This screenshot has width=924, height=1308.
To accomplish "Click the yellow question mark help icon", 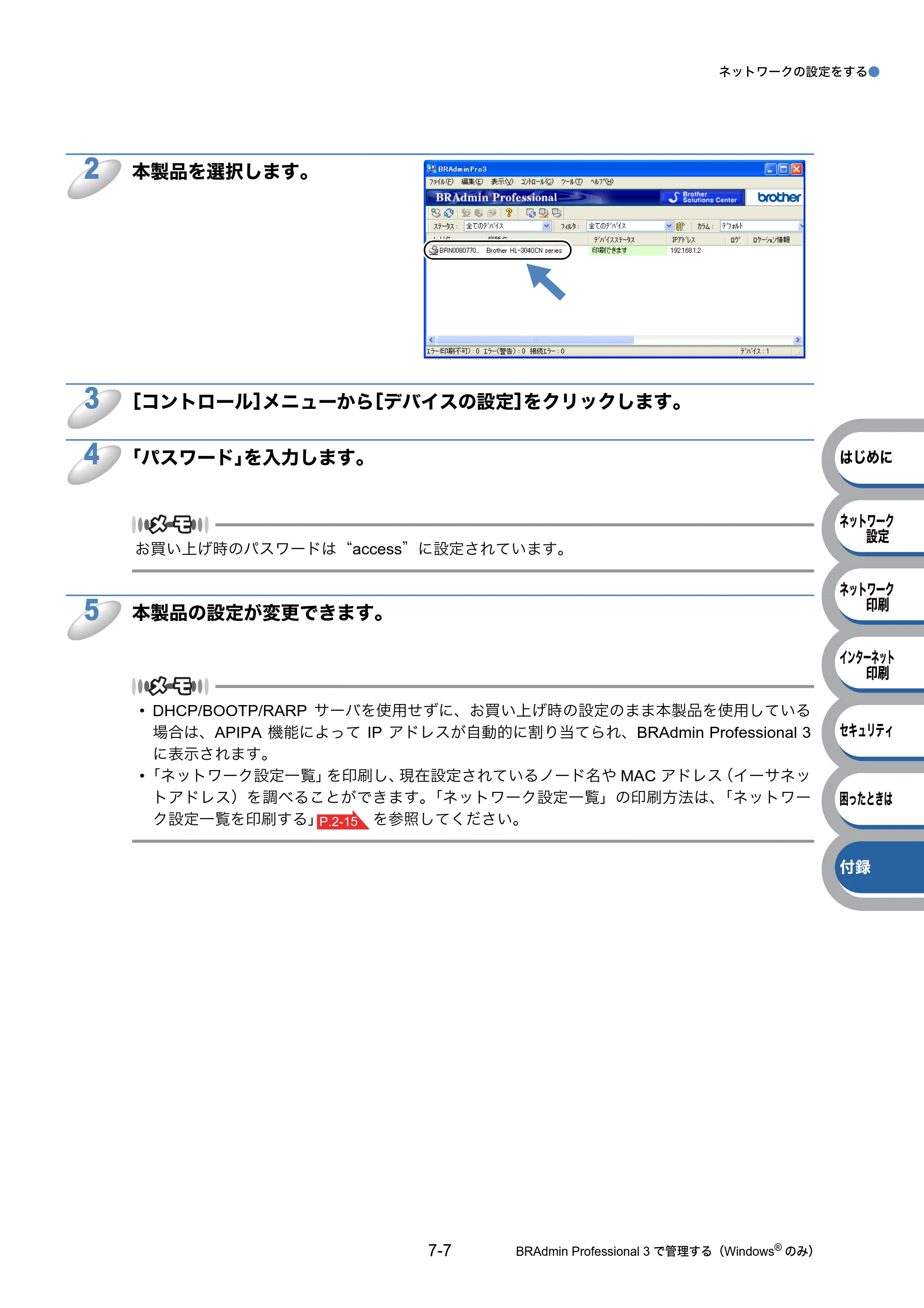I will [509, 213].
